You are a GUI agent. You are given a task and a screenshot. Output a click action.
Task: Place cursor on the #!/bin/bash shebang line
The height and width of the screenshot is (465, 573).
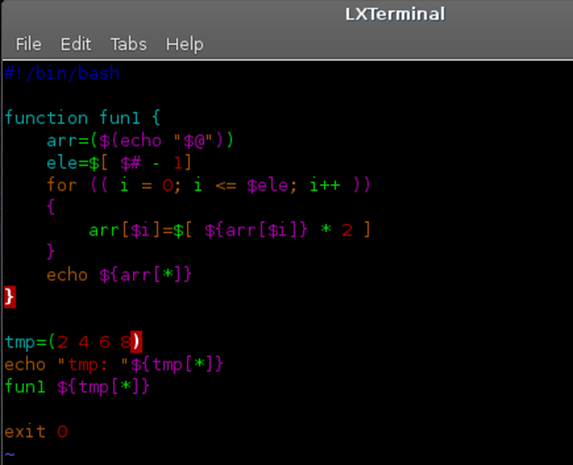(x=62, y=73)
